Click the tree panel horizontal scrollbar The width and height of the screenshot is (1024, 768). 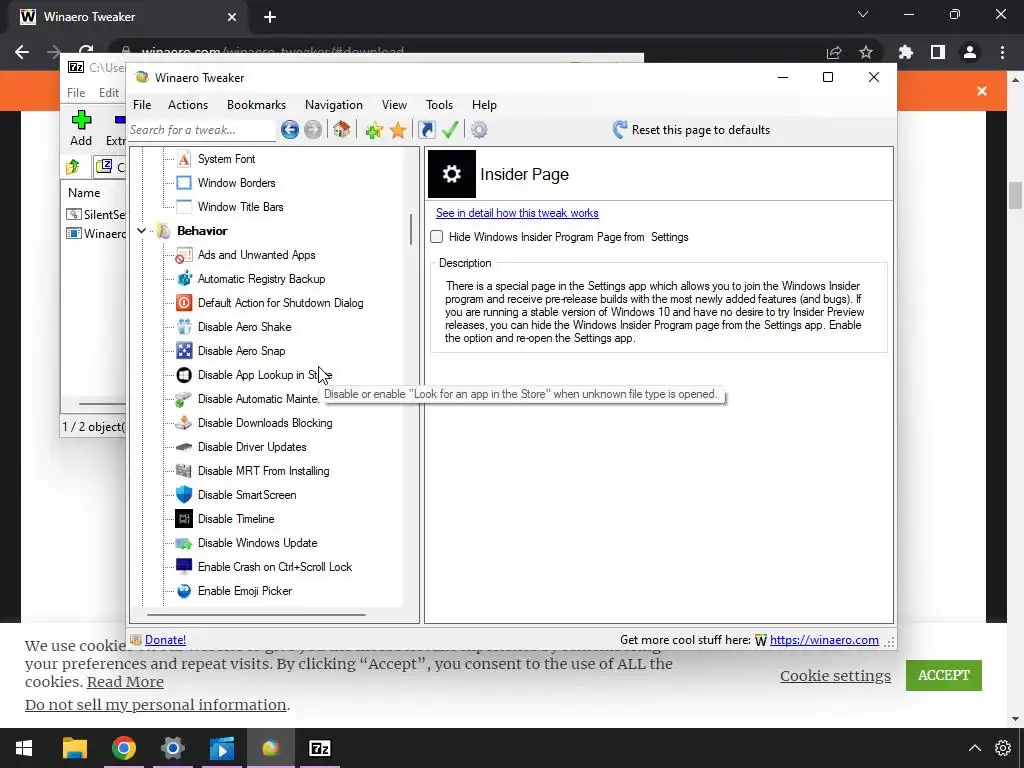point(256,615)
